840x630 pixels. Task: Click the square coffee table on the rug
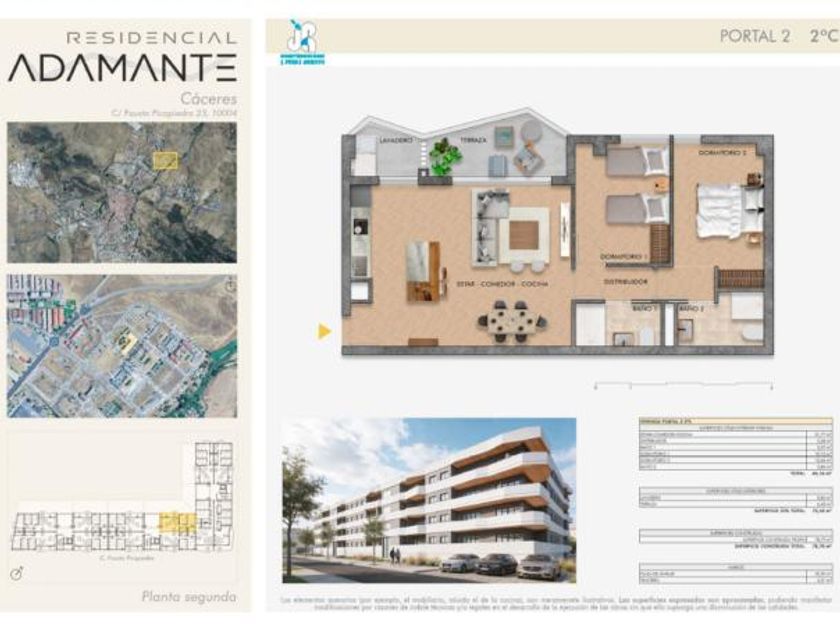523,235
